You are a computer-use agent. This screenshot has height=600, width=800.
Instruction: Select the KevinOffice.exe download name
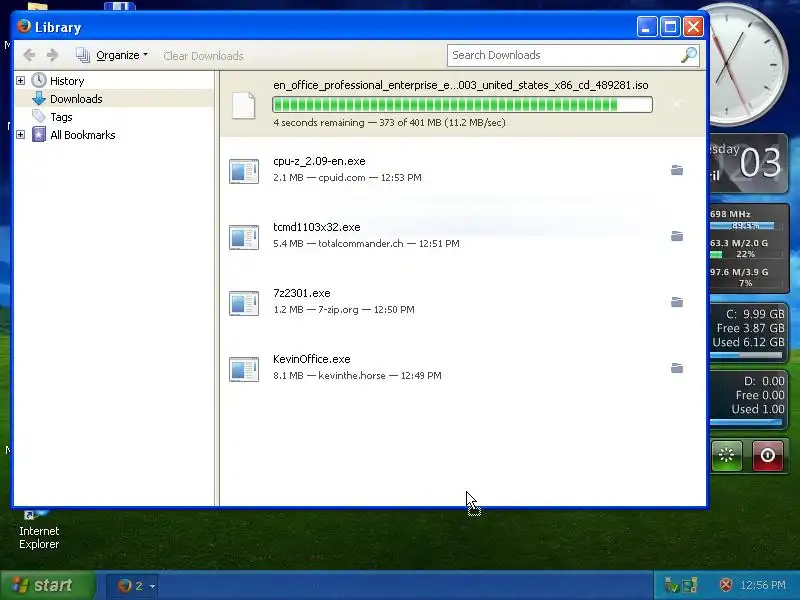tap(312, 359)
